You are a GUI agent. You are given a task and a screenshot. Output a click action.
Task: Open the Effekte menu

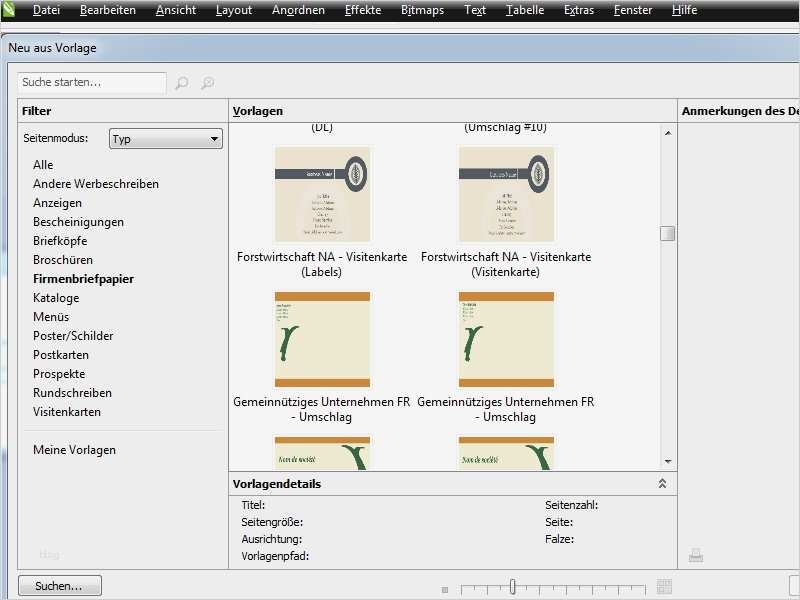362,11
